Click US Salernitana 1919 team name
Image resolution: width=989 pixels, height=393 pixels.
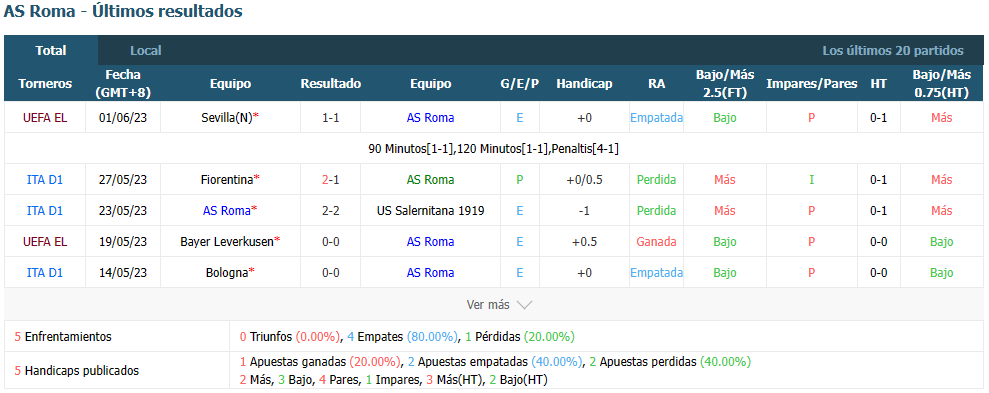(x=431, y=211)
